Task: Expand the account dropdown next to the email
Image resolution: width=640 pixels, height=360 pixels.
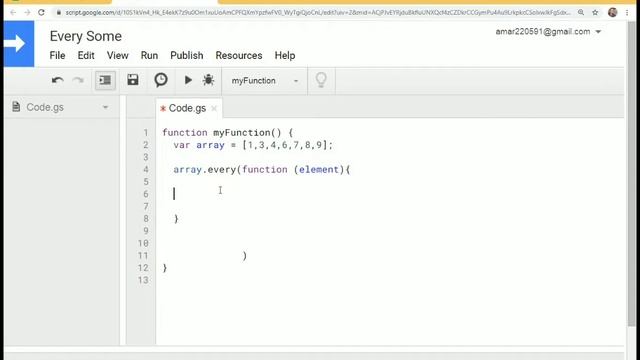Action: (x=598, y=32)
